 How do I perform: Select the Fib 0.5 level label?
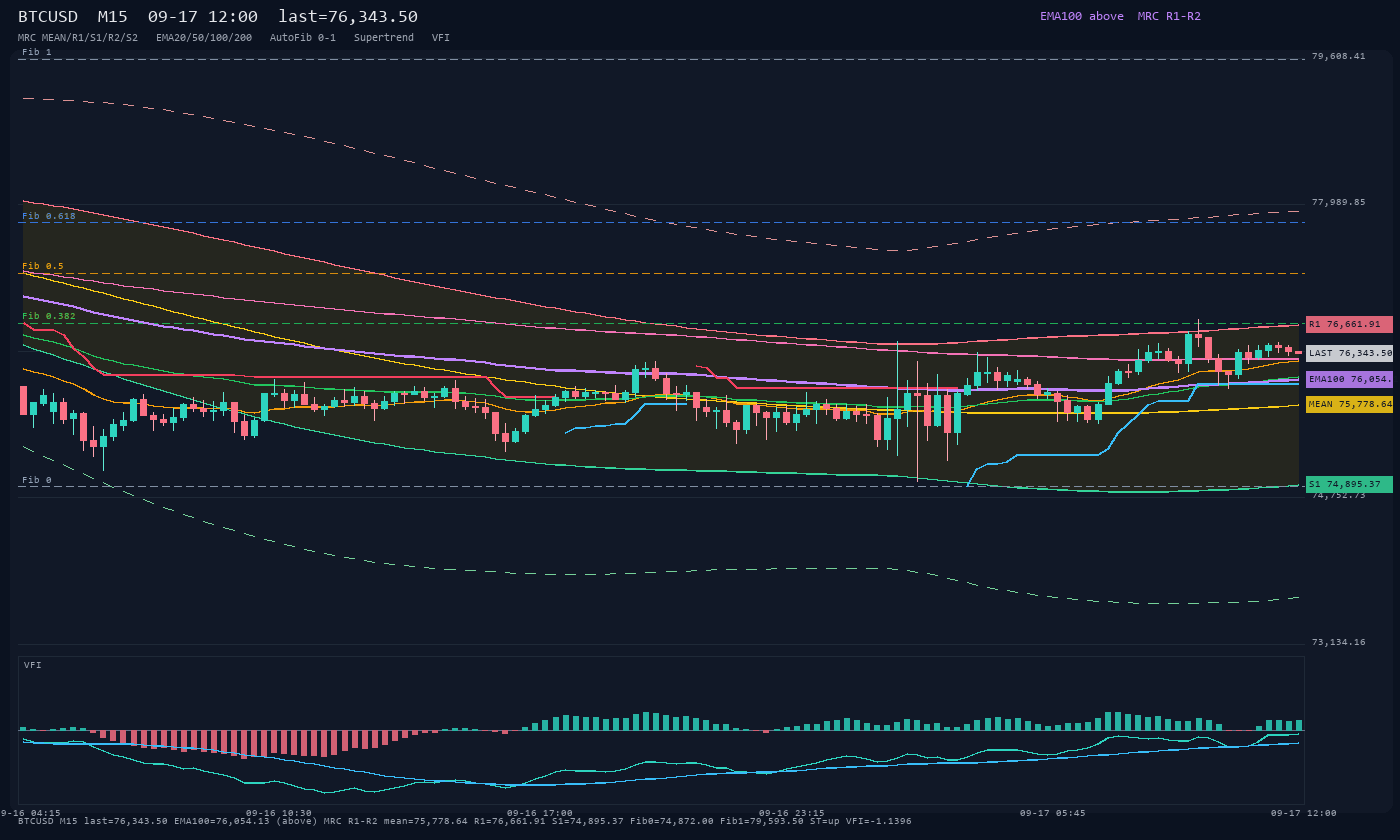click(43, 266)
